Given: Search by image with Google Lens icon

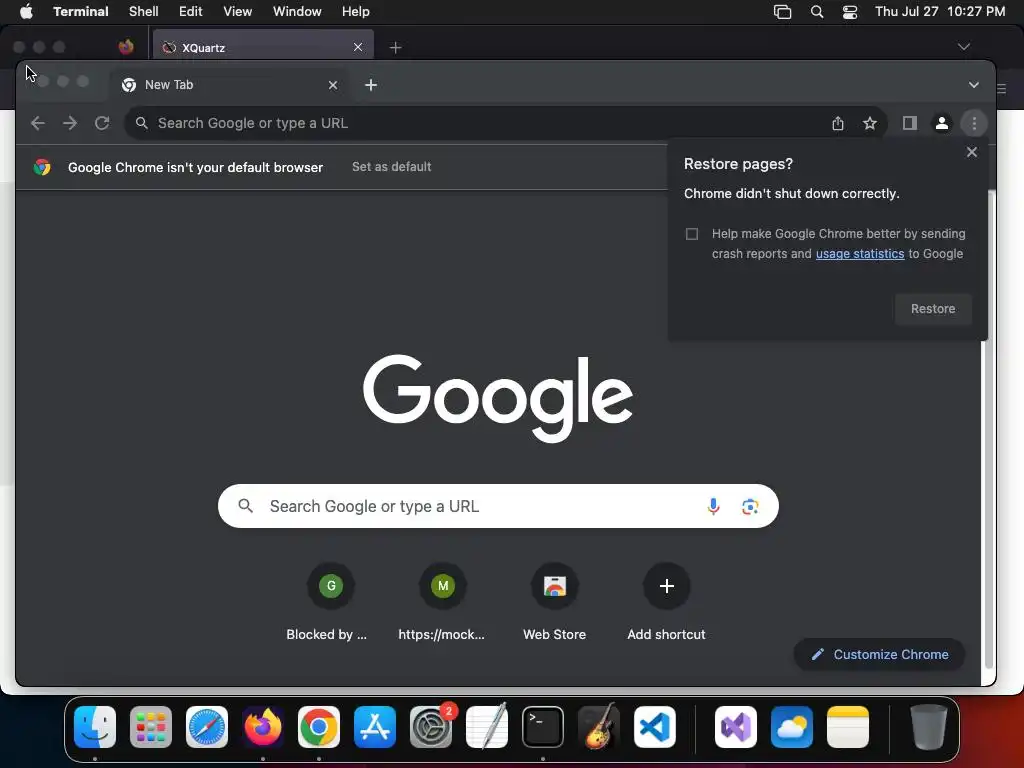Looking at the screenshot, I should tap(750, 506).
